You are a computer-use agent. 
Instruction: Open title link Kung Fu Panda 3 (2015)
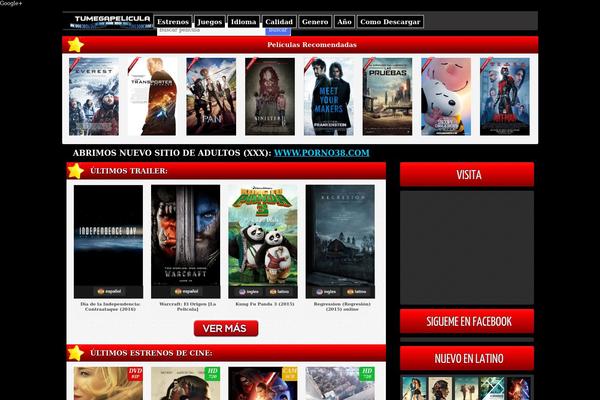[265, 304]
